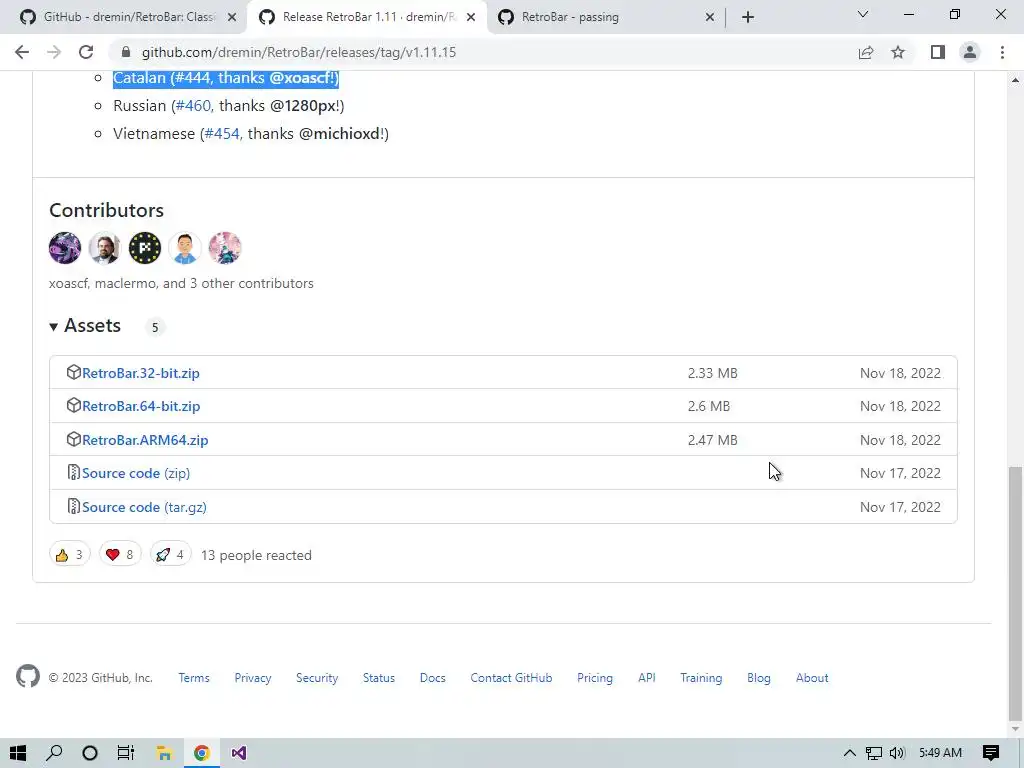Go back using the browser back arrow

pos(22,52)
